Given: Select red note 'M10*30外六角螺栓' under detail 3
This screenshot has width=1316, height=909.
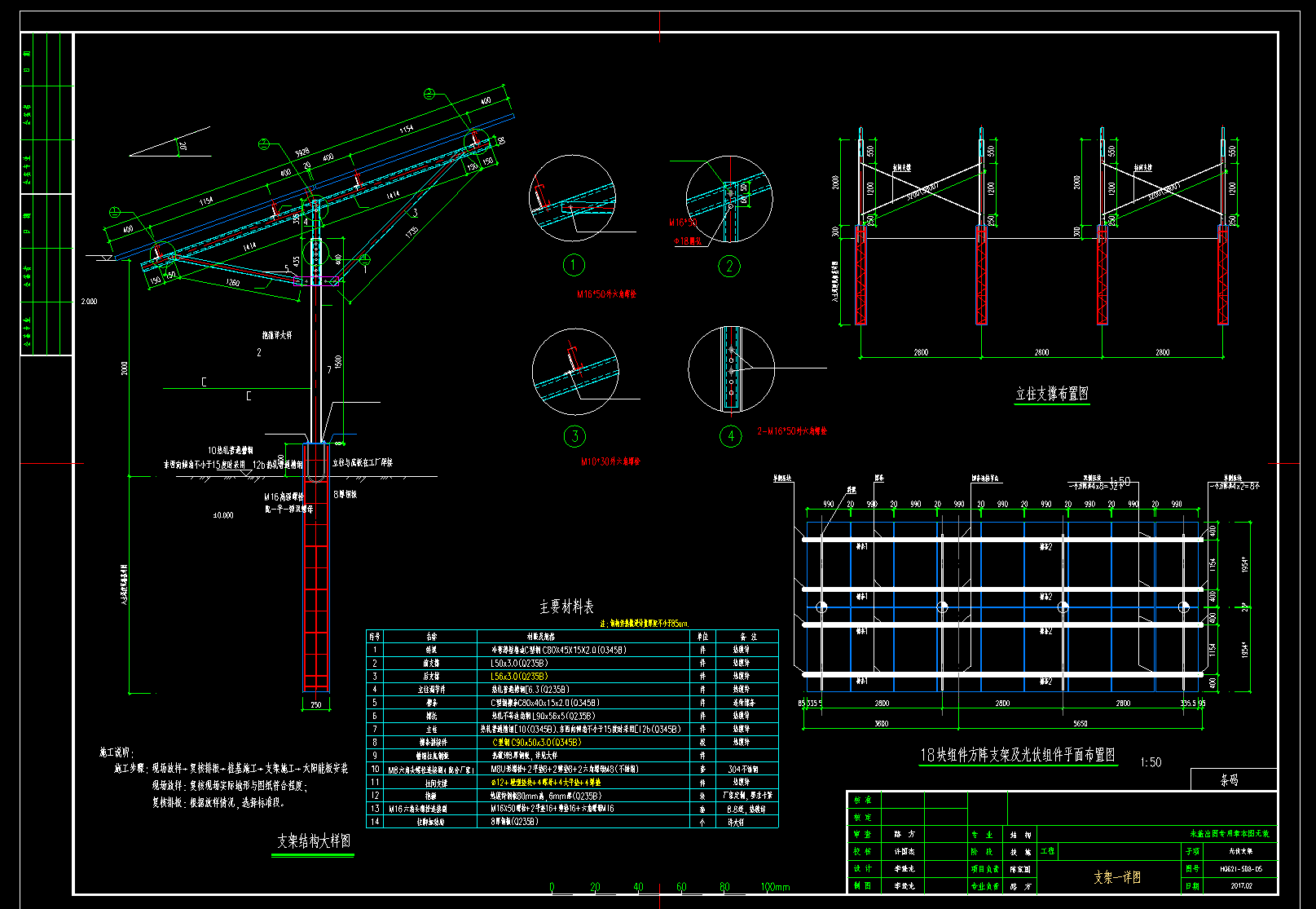Looking at the screenshot, I should pyautogui.click(x=610, y=461).
